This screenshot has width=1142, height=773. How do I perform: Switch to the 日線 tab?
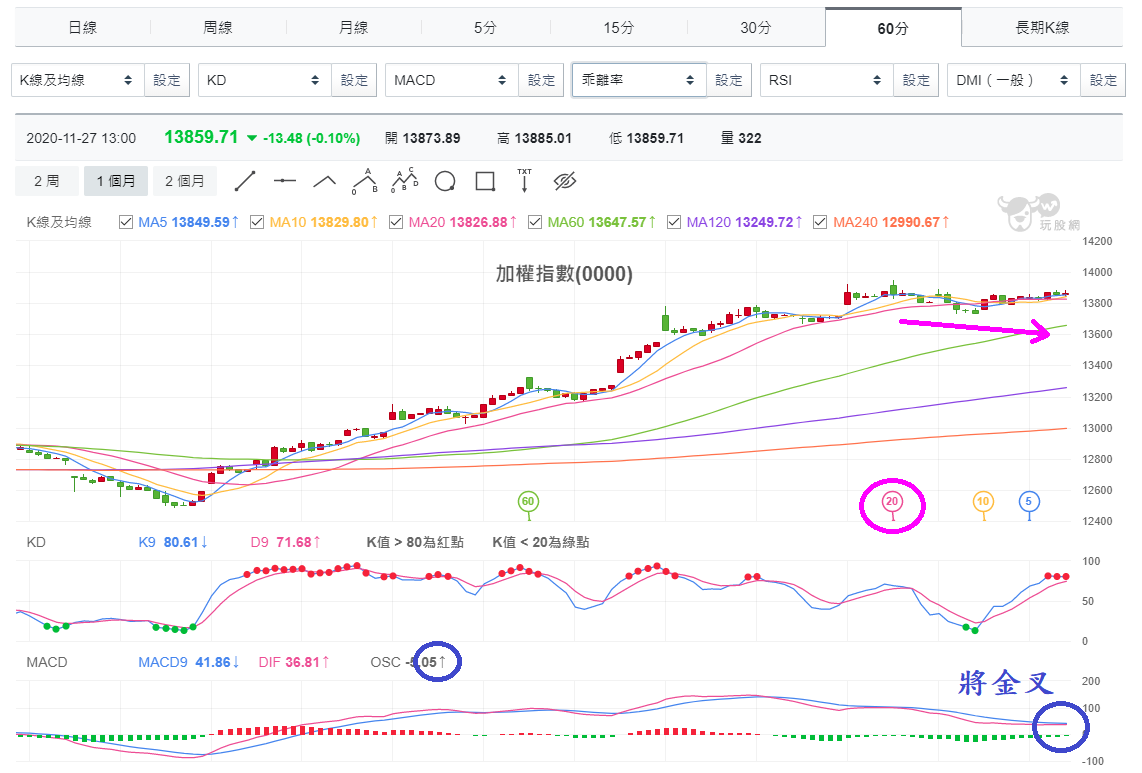pos(83,28)
